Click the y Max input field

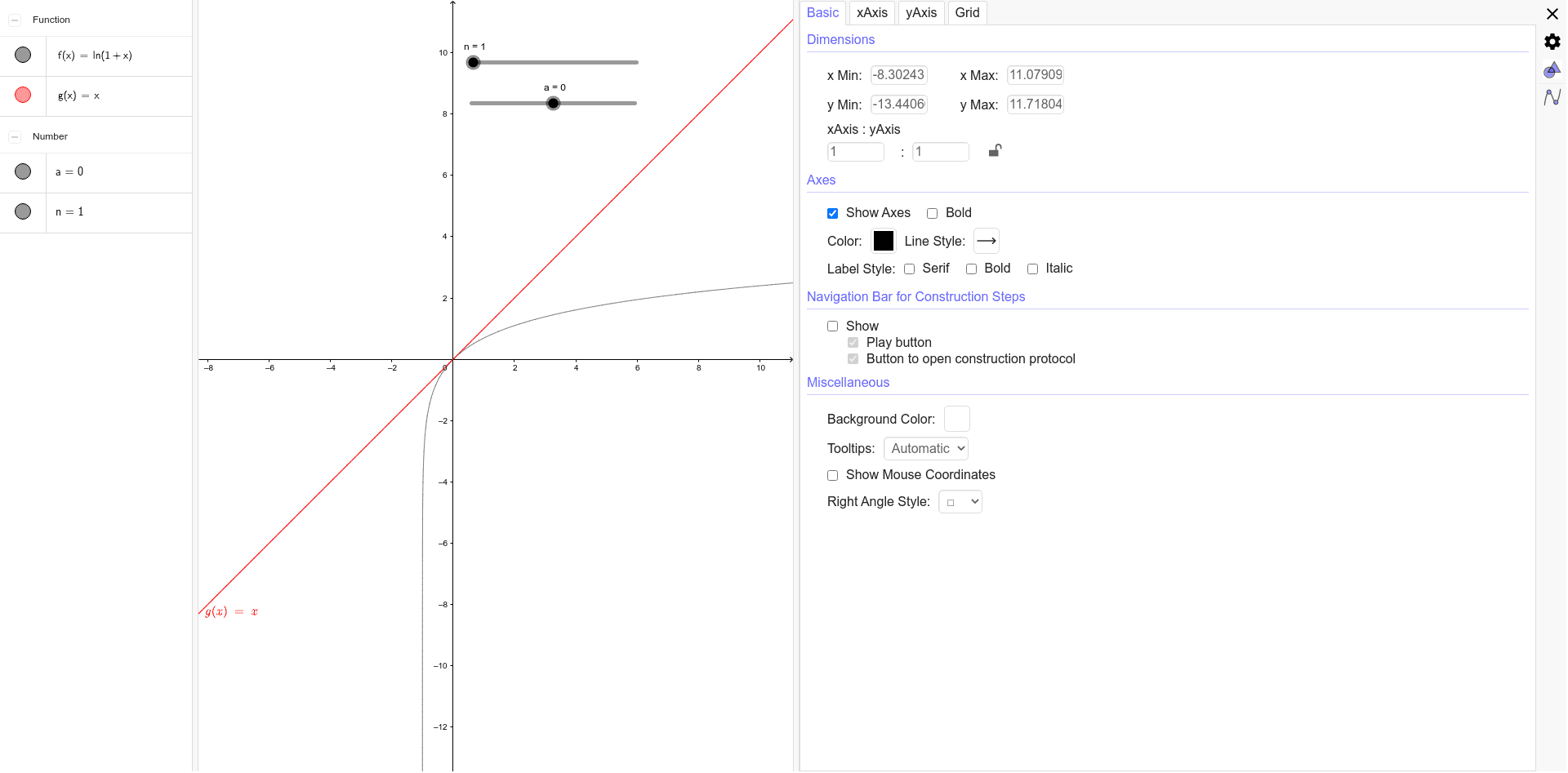[x=1036, y=104]
